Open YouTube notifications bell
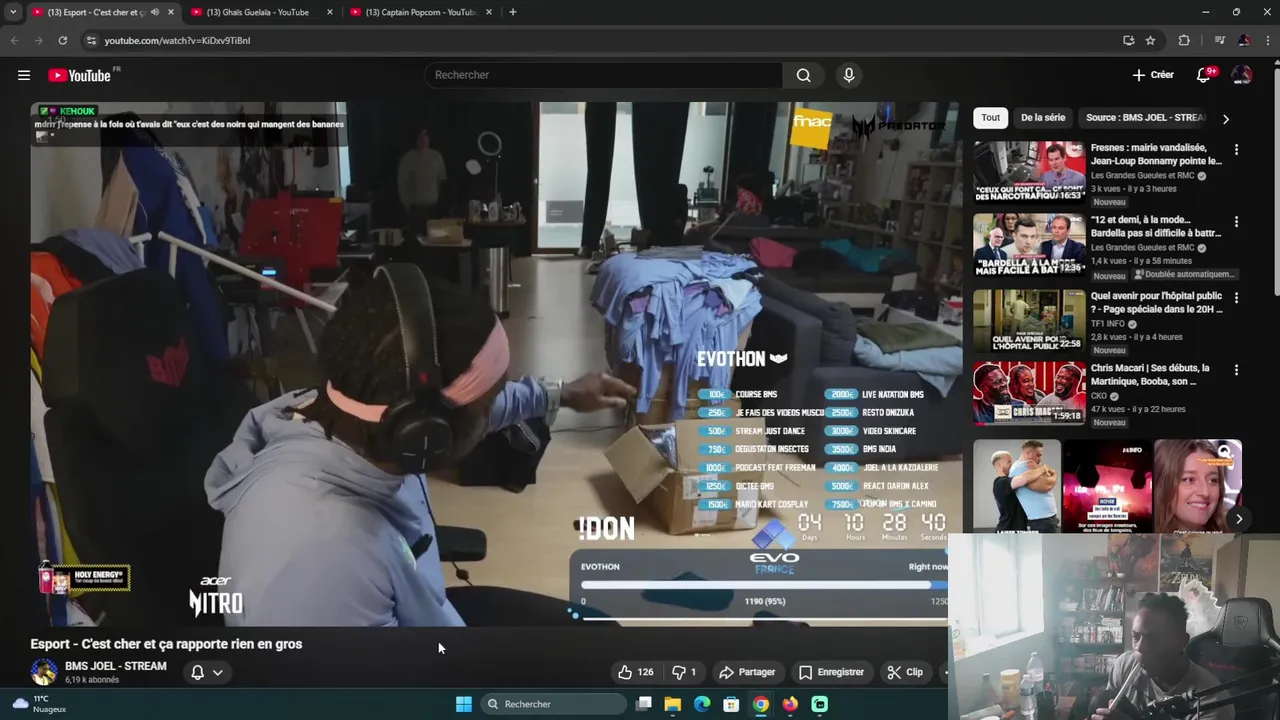 (x=1205, y=75)
